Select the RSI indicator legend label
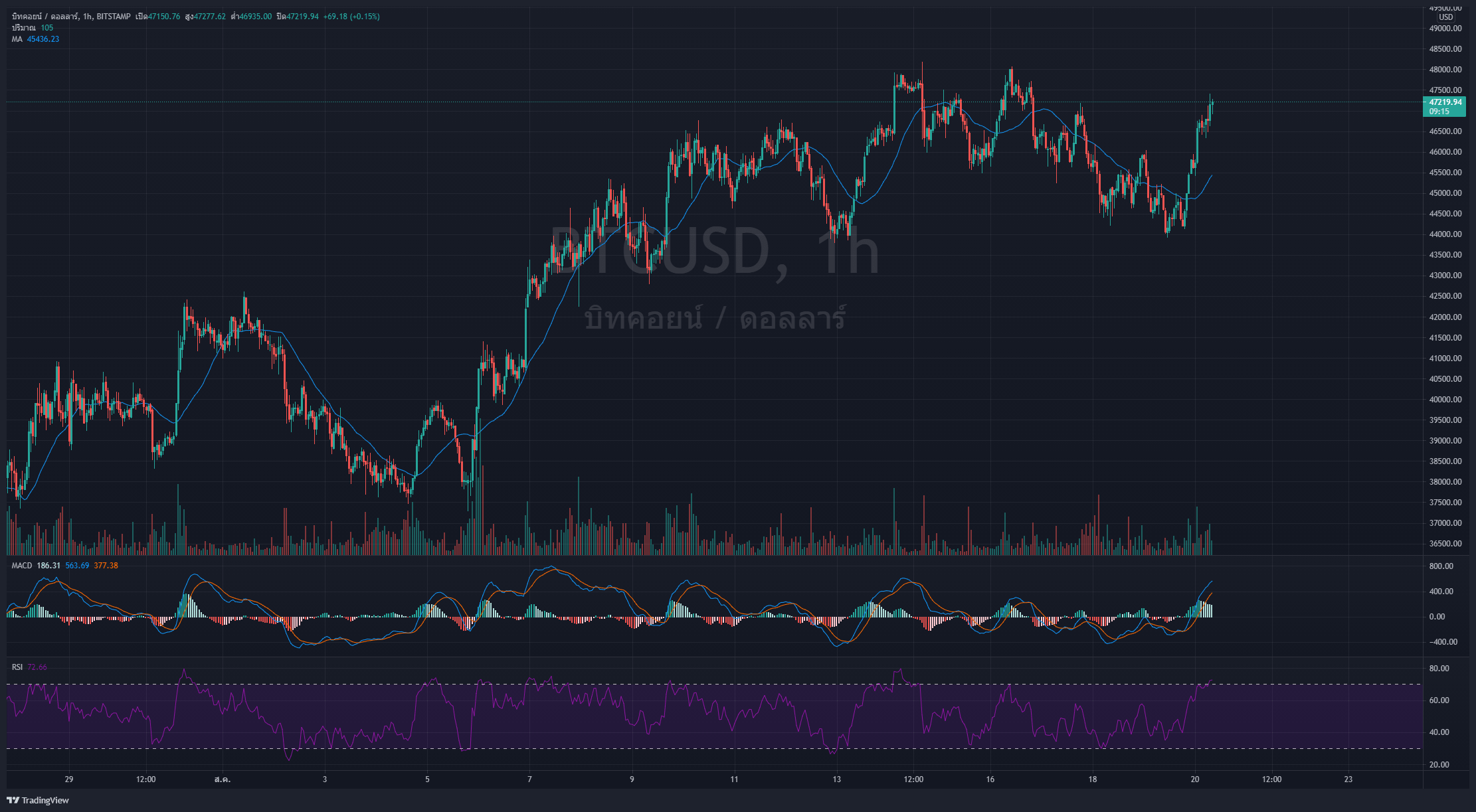 click(x=17, y=667)
